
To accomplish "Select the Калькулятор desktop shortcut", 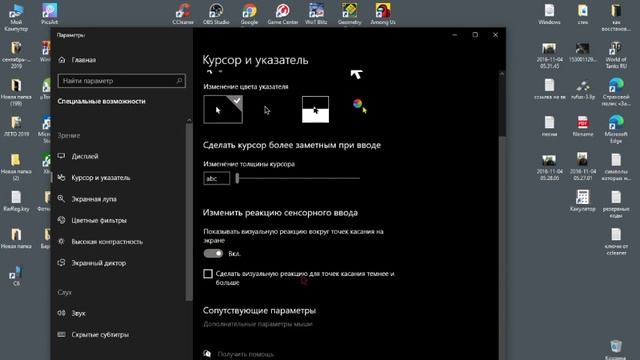I will [x=583, y=201].
